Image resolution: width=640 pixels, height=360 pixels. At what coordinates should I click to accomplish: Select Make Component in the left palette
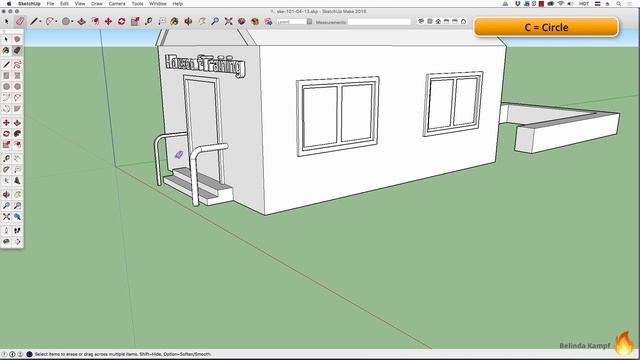[x=17, y=40]
